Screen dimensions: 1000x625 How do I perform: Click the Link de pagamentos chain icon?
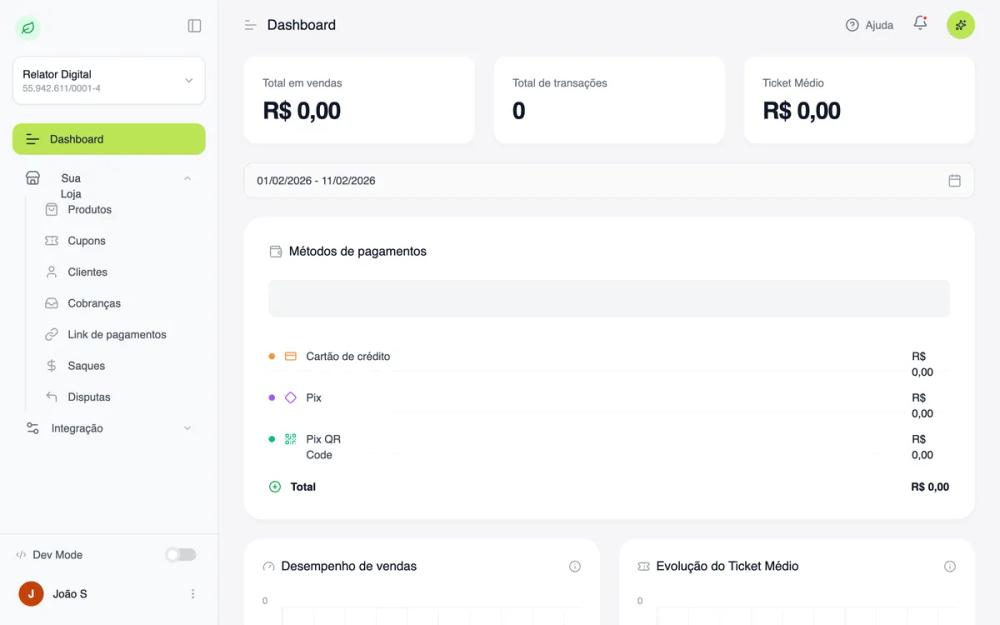pyautogui.click(x=52, y=334)
